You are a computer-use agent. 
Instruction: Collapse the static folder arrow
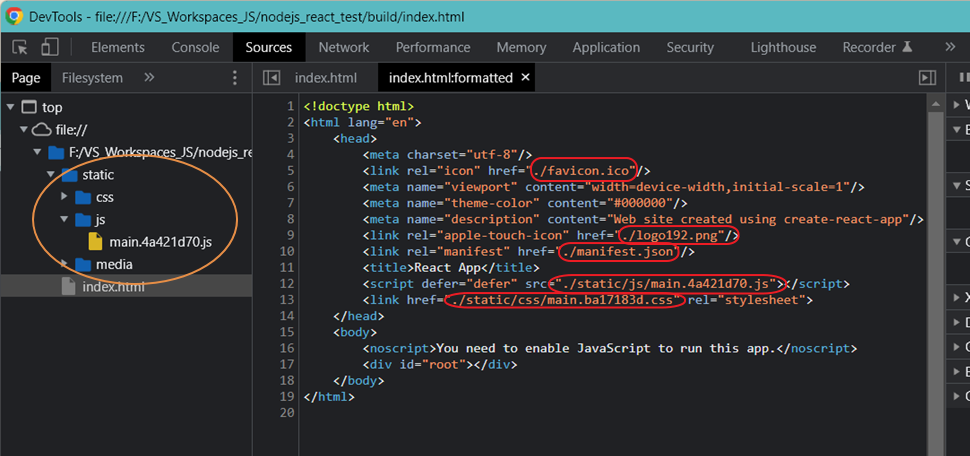(51, 174)
